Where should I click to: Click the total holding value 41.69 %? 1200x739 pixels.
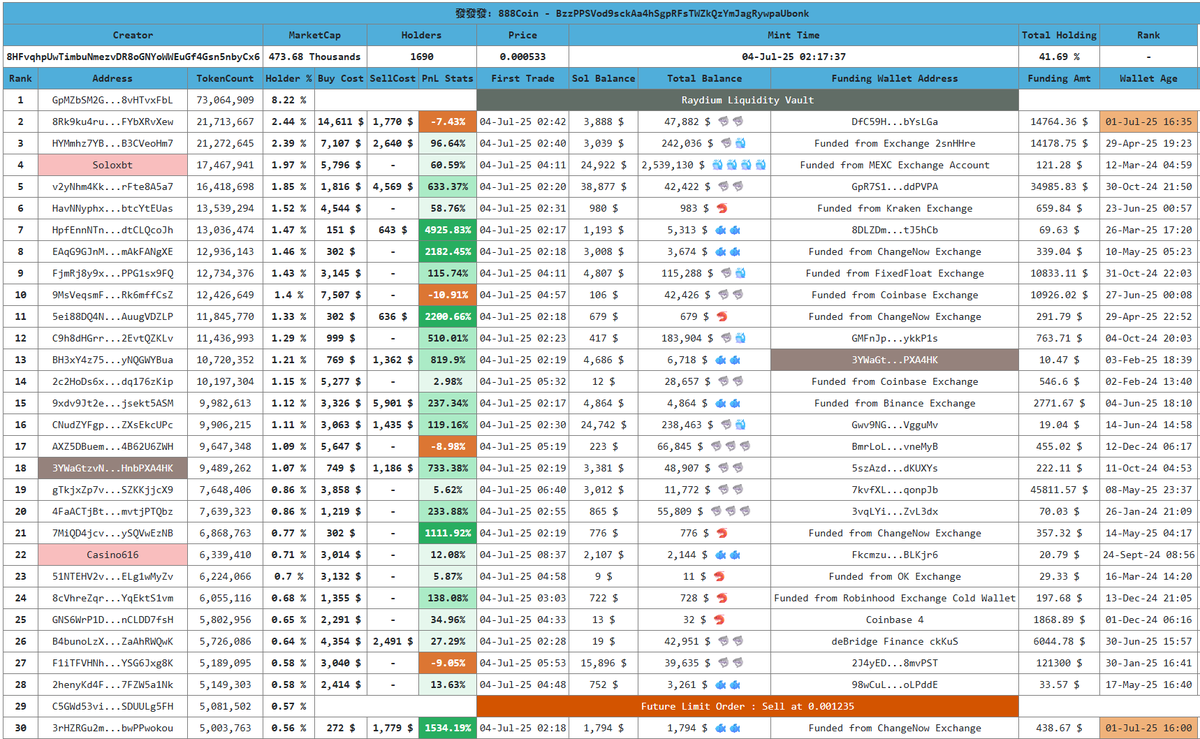pyautogui.click(x=1059, y=57)
